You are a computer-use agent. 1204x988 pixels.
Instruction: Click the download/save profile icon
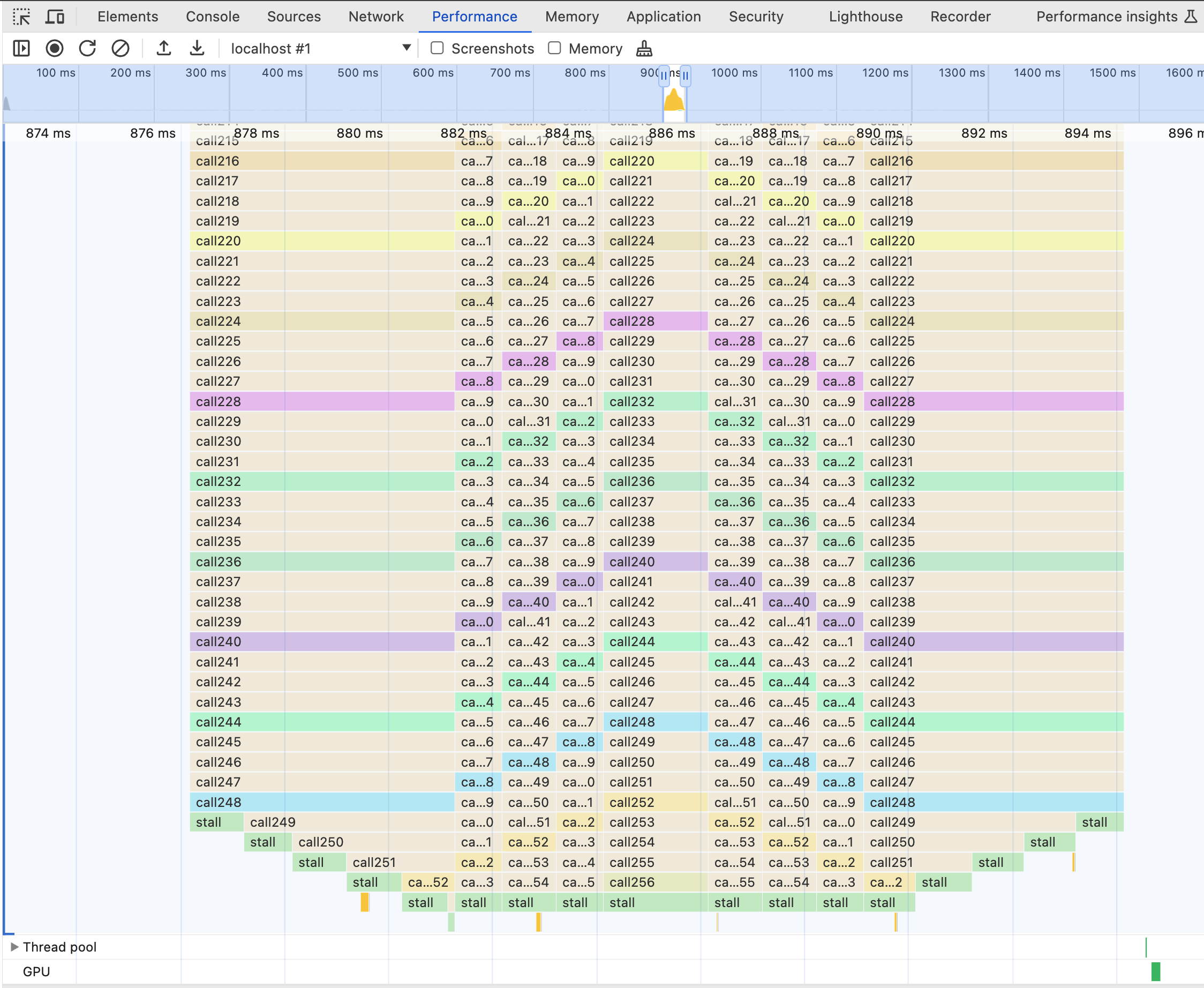click(x=197, y=48)
